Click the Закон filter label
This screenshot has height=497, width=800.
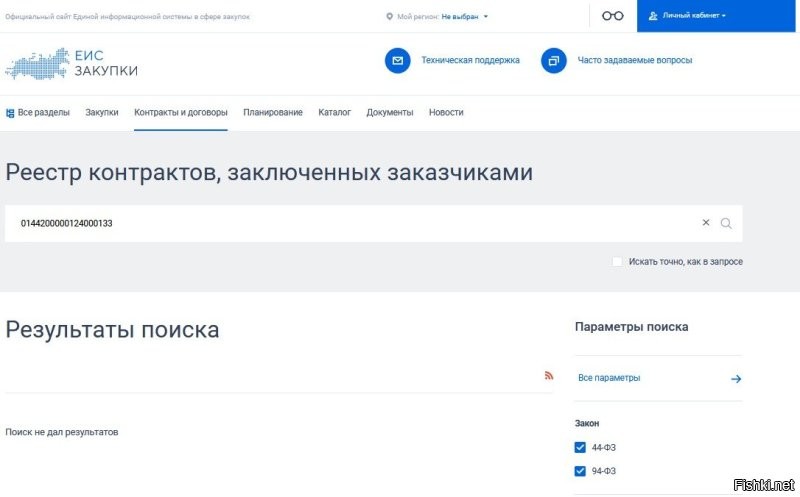587,423
